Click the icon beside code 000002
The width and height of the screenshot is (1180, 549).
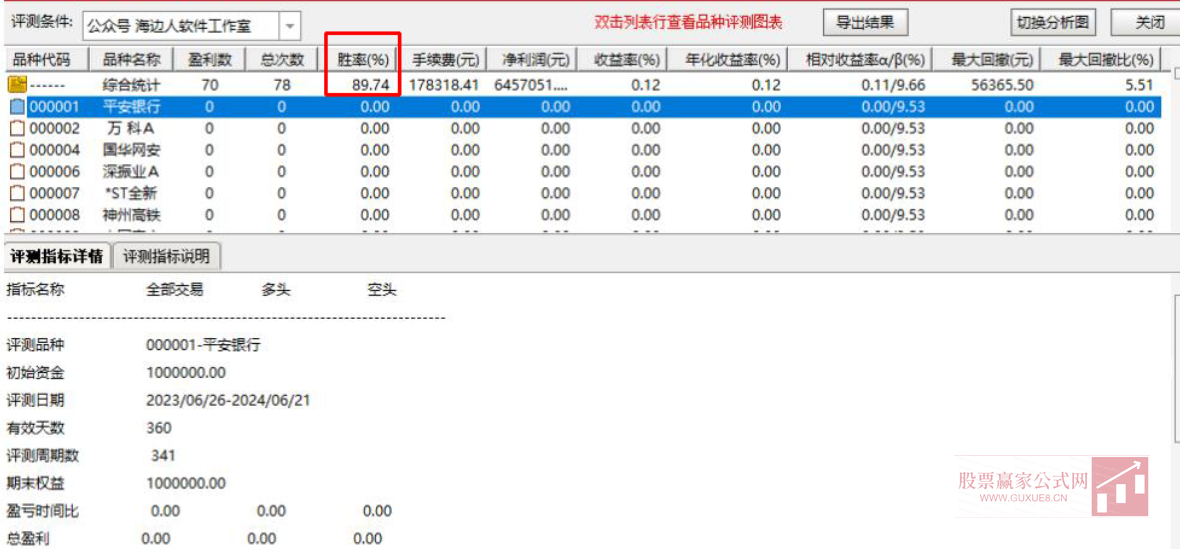17,129
